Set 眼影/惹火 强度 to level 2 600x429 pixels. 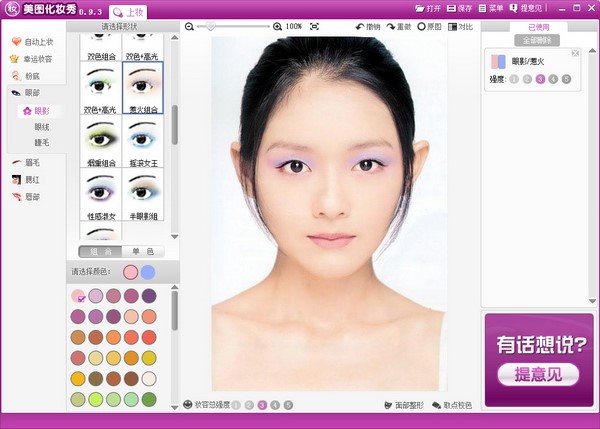(527, 79)
